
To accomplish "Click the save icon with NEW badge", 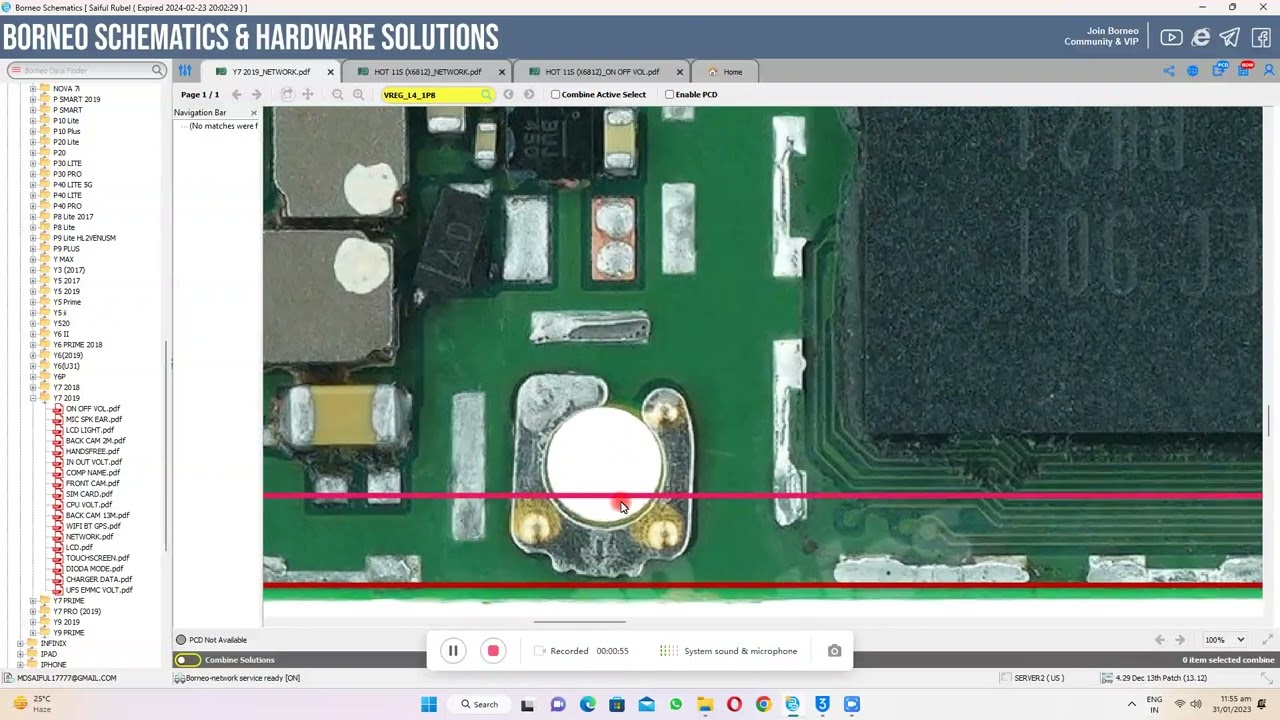I will [1245, 70].
